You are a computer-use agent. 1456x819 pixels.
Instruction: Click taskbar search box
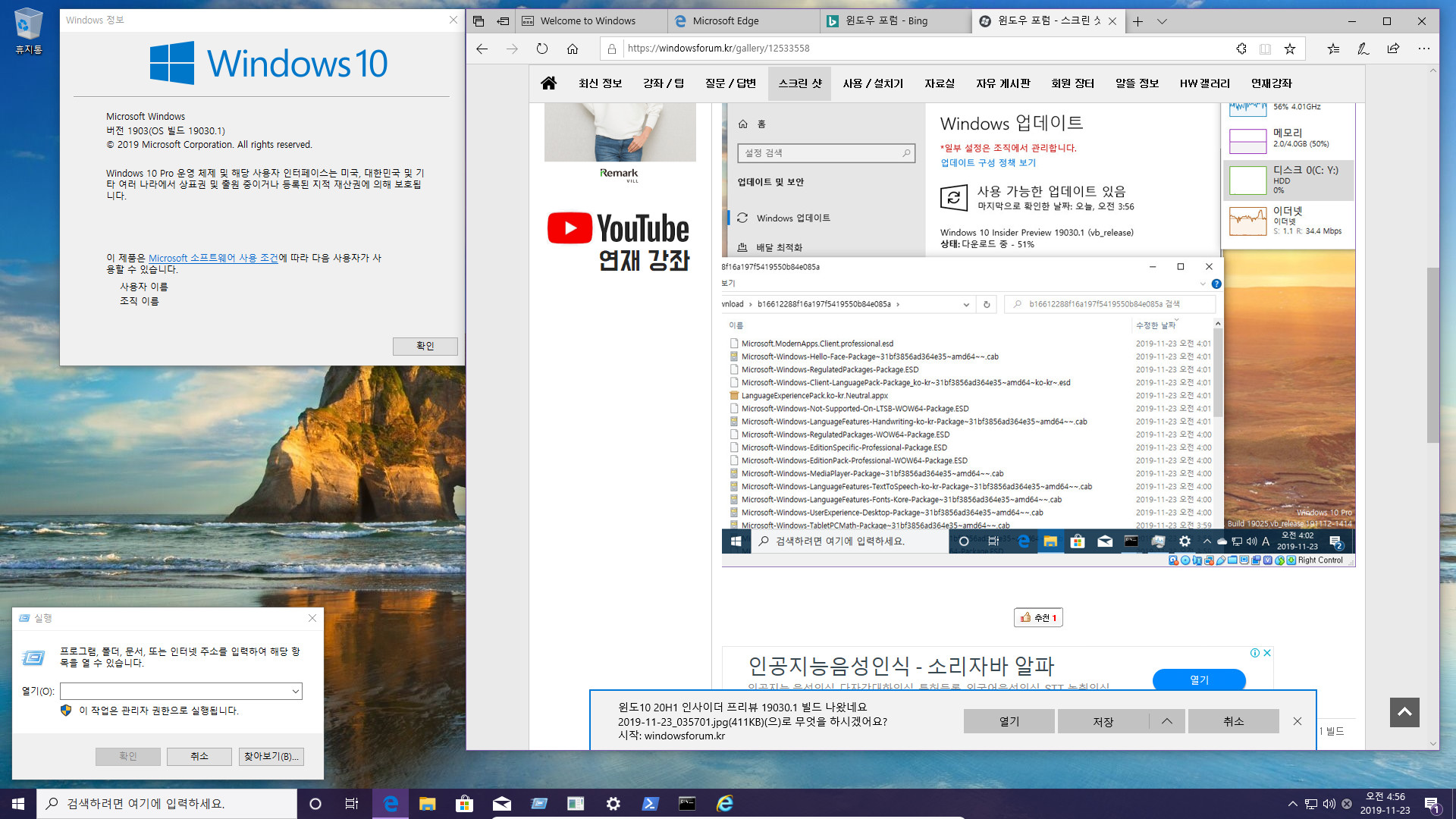[167, 804]
